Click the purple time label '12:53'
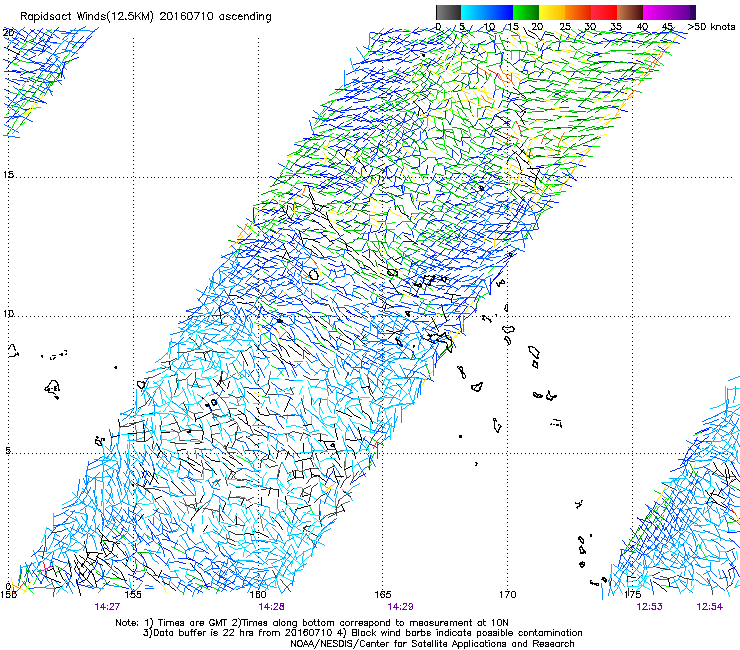This screenshot has width=740, height=650. pos(649,607)
